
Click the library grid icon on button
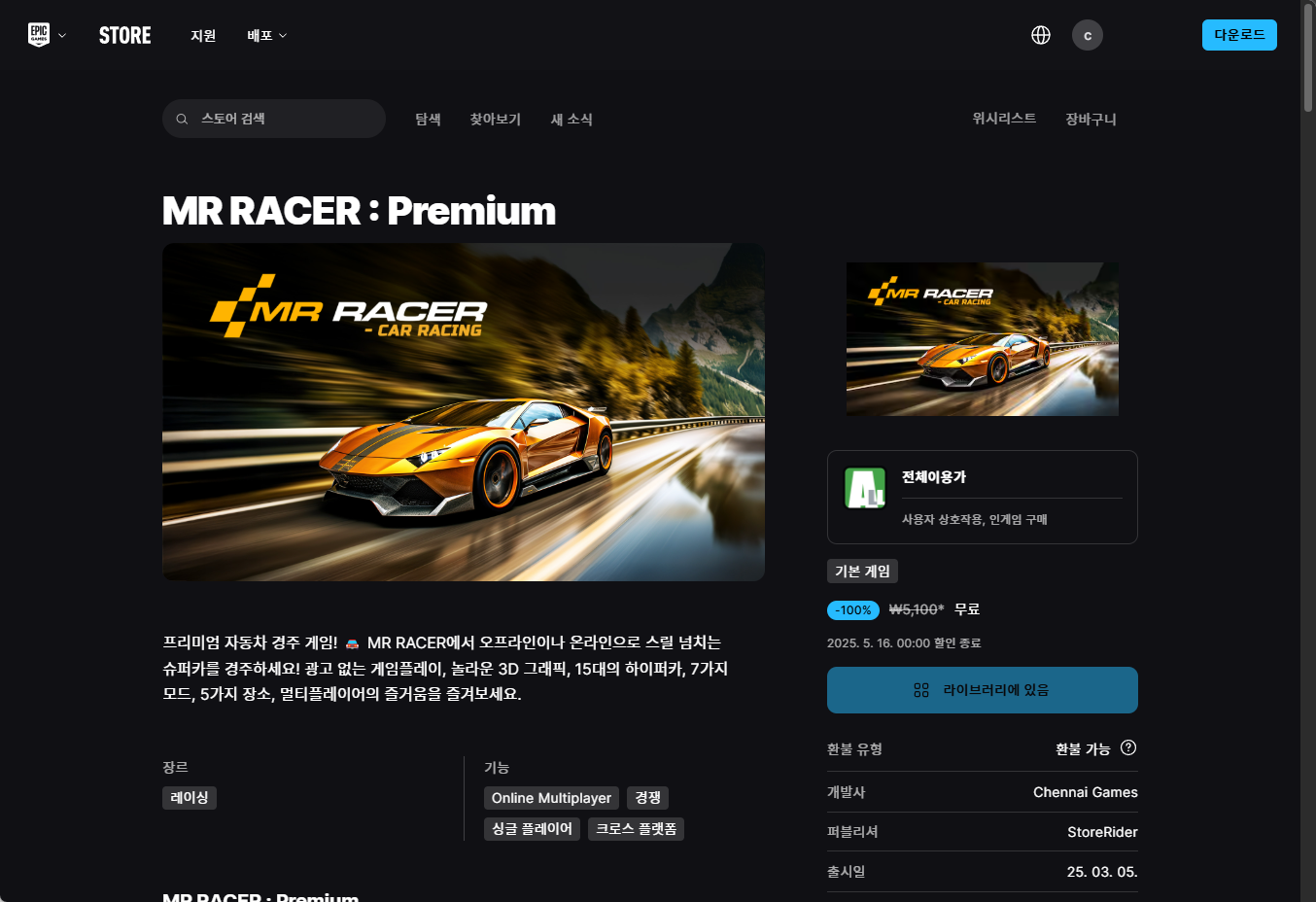[x=921, y=690]
